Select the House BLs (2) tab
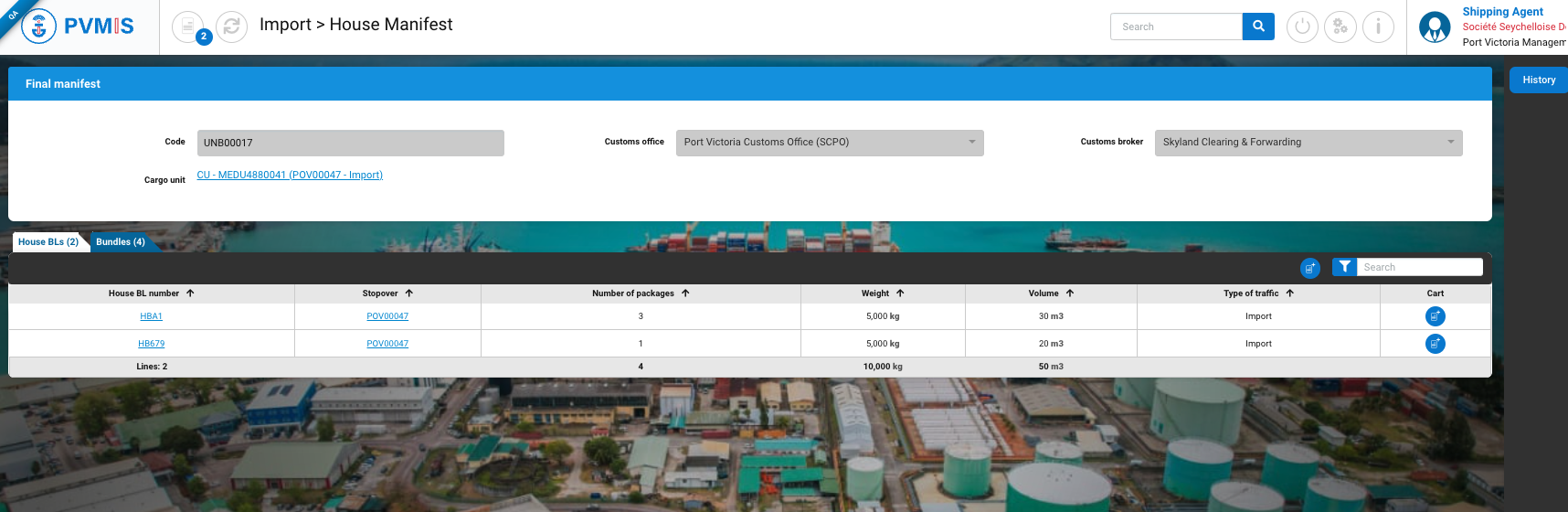The width and height of the screenshot is (1568, 512). (48, 242)
